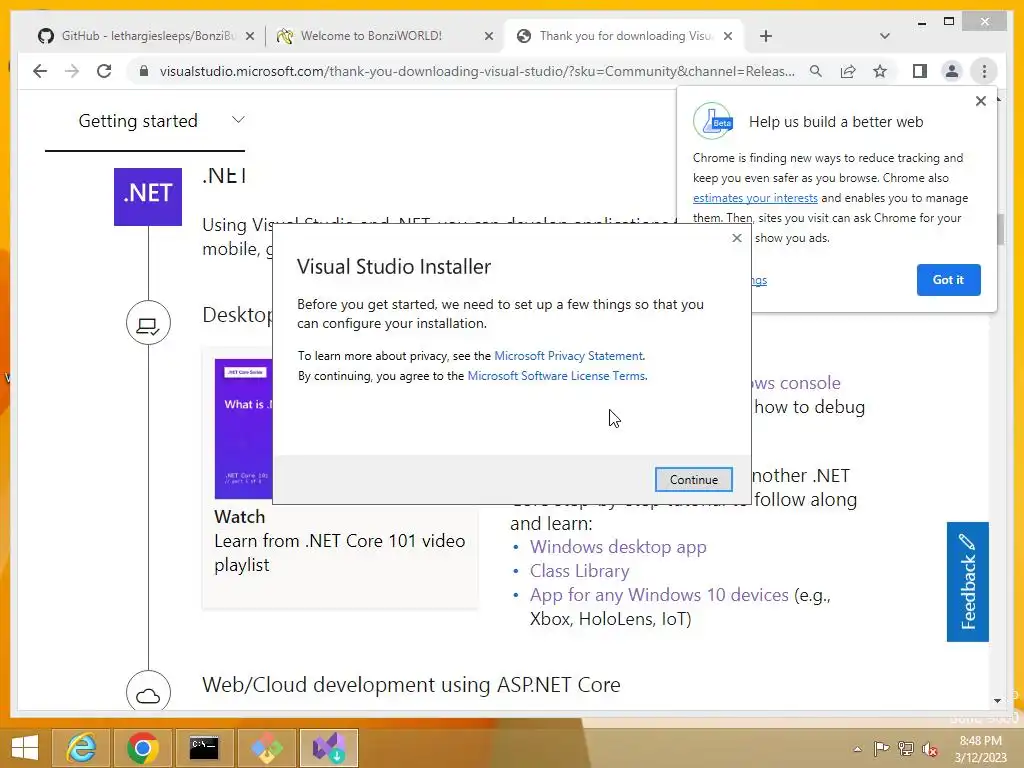Click the zoom magnifier icon in address bar
The width and height of the screenshot is (1024, 768).
(x=816, y=71)
